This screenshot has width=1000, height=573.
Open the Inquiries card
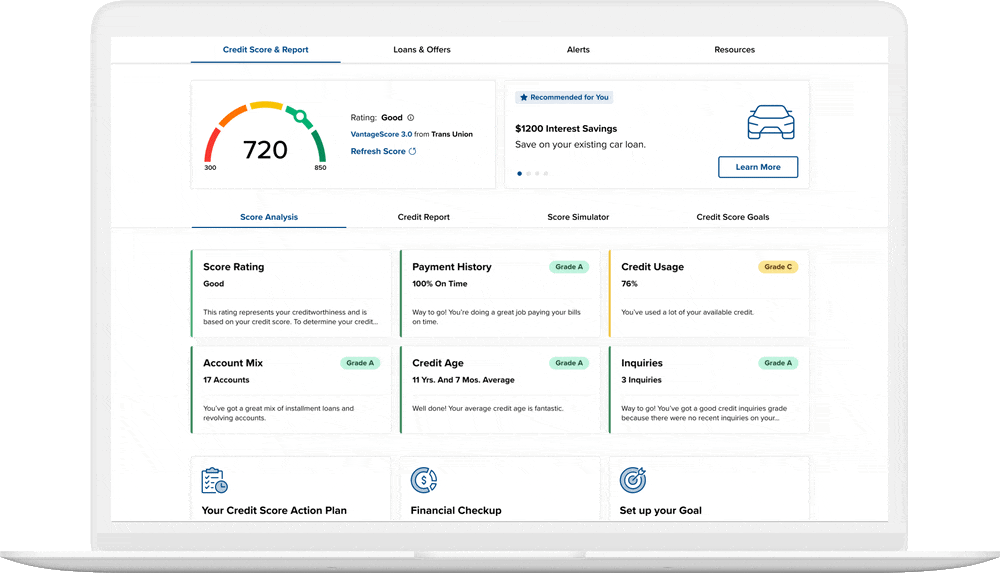pos(709,390)
